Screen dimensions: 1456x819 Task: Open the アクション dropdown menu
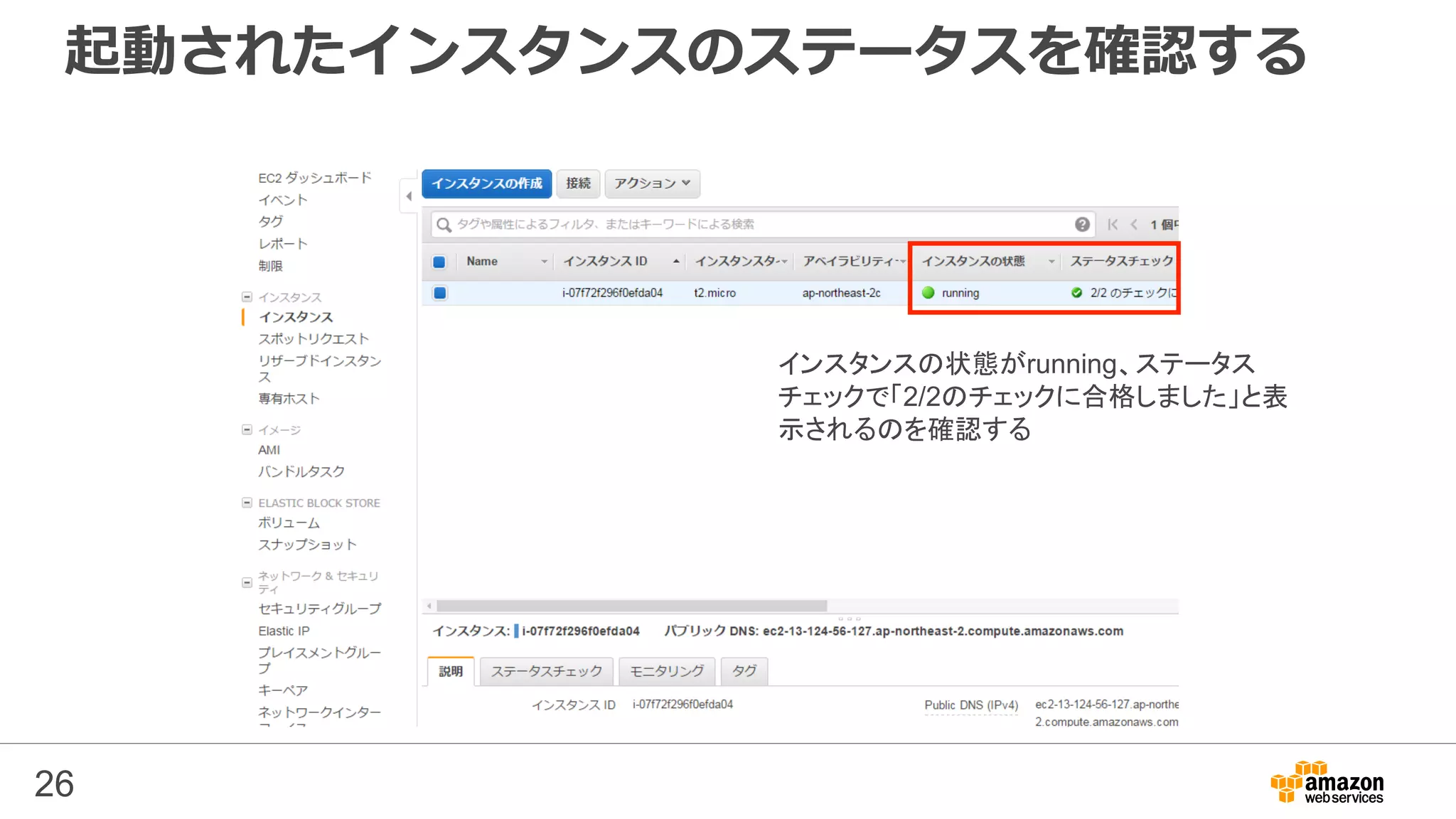click(x=652, y=183)
